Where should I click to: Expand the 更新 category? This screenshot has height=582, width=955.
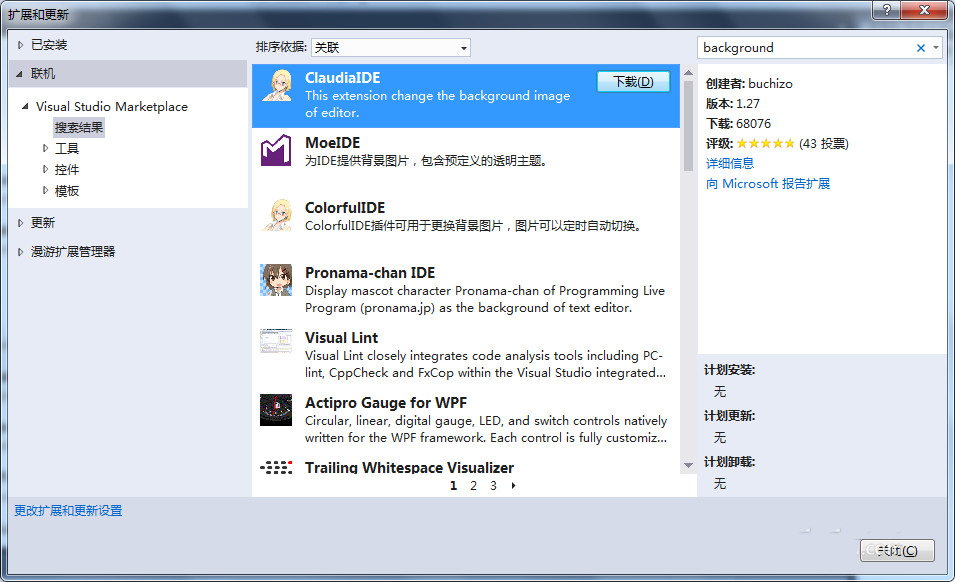coord(20,223)
